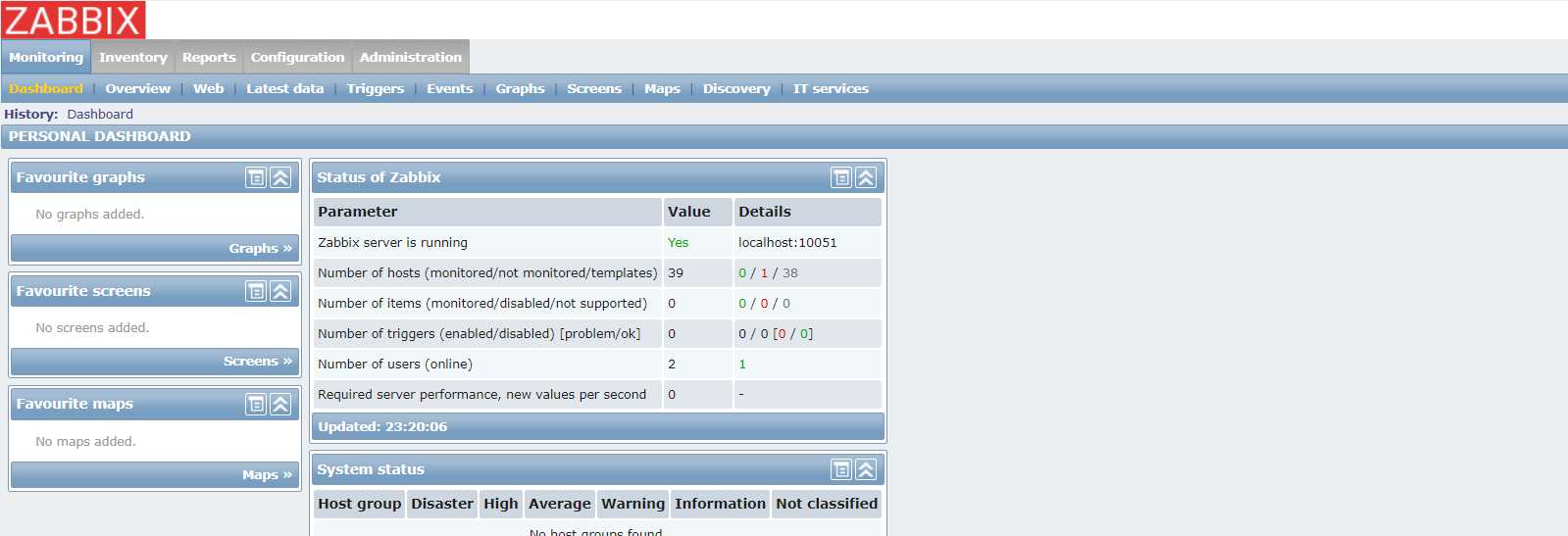Click the No screens added message
This screenshot has height=536, width=1568.
[92, 328]
